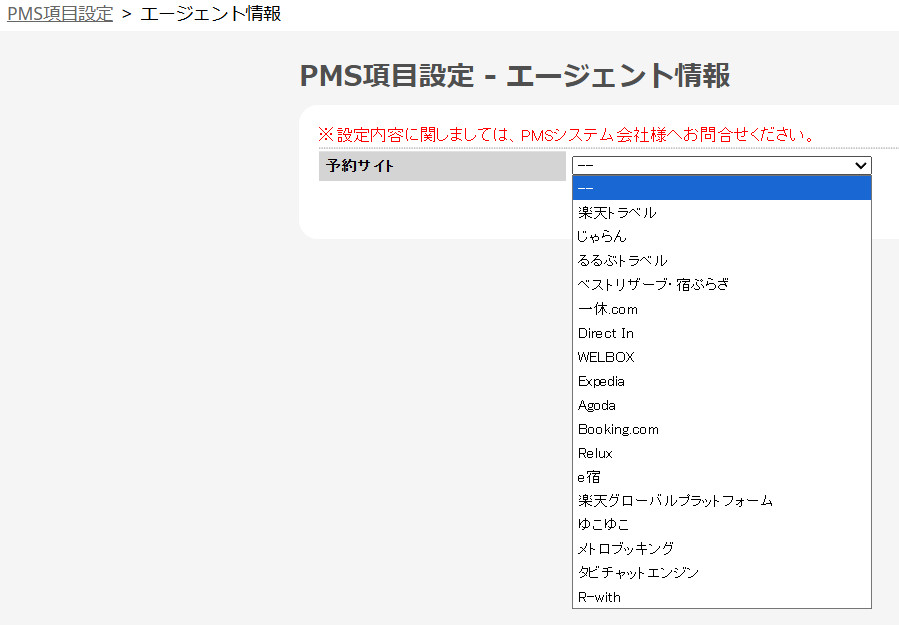Choose Booking.com in the dropdown

point(722,429)
